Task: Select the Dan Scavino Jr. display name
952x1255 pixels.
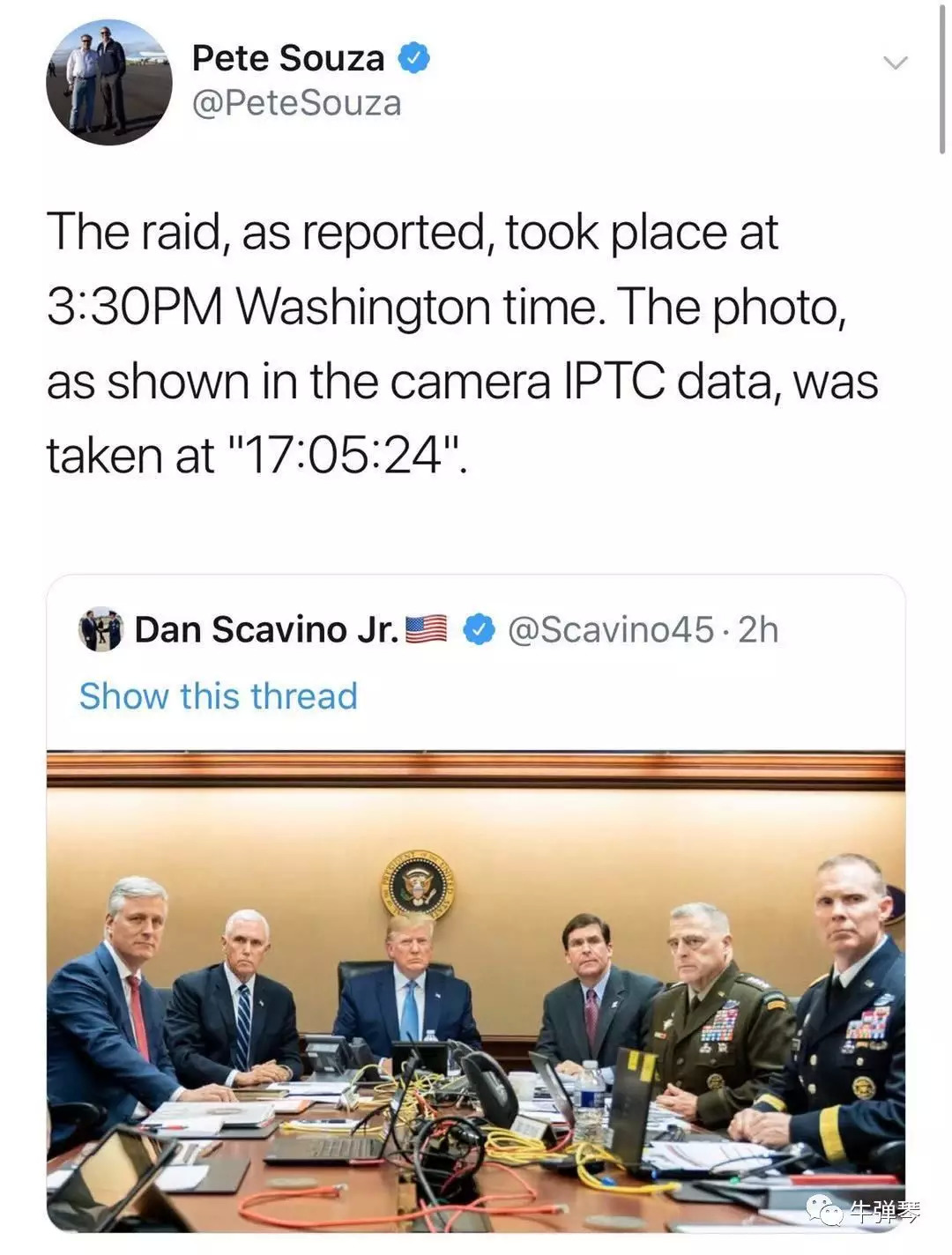Action: click(266, 629)
